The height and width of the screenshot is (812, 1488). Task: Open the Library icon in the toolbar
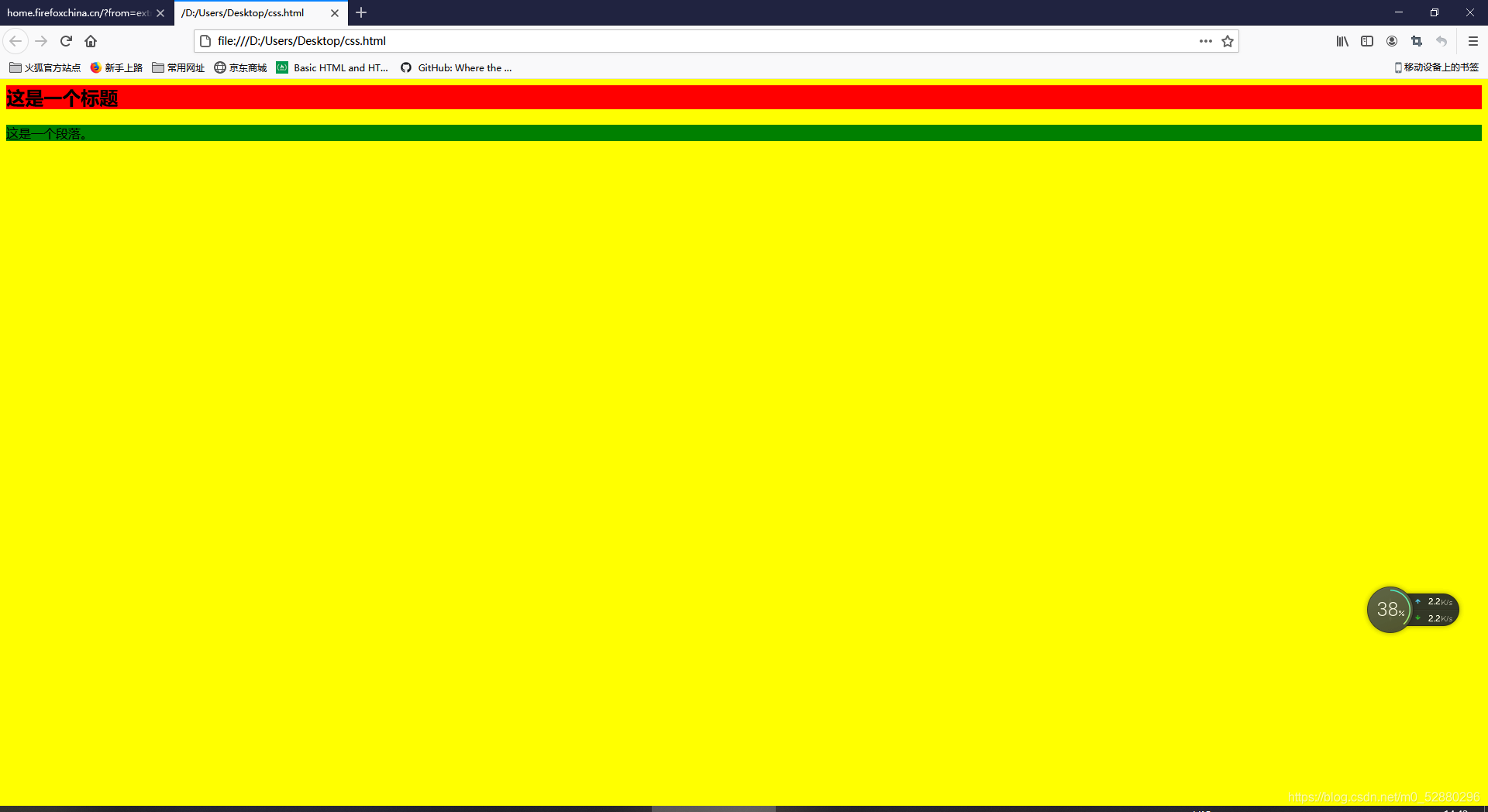(x=1342, y=41)
